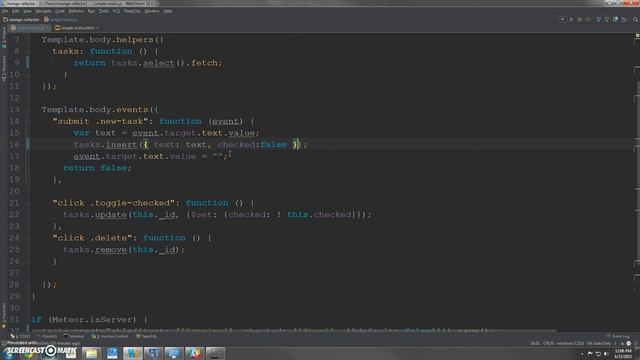
Task: Click the WebStorm taskbar icon
Action: coord(133,353)
